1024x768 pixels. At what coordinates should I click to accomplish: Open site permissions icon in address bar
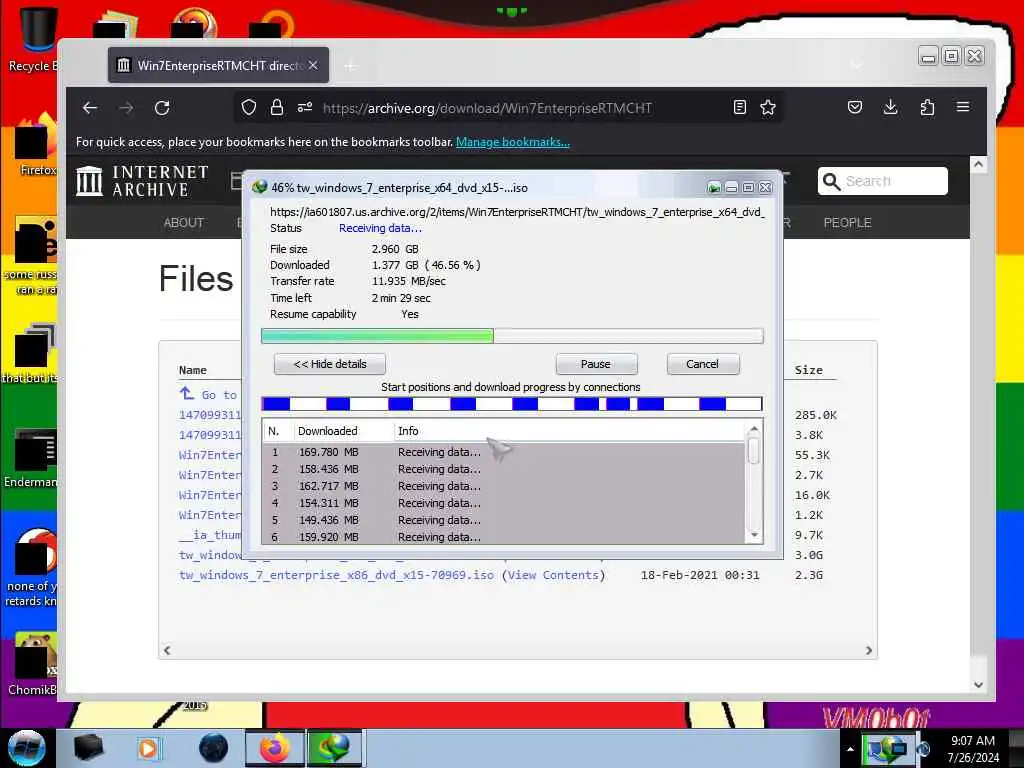click(305, 107)
